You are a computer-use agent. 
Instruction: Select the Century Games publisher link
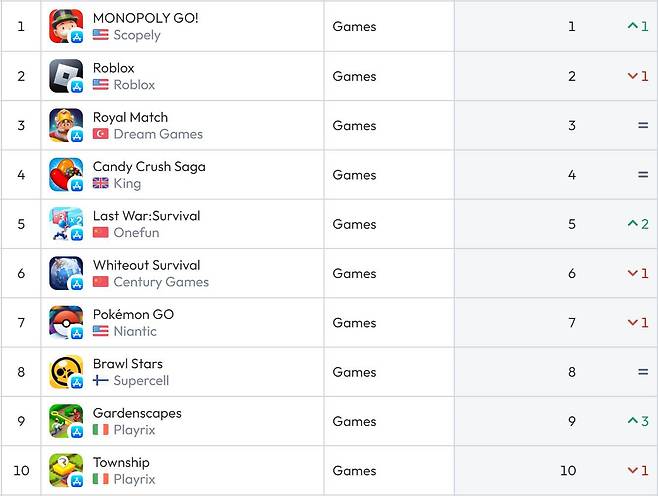(x=161, y=282)
